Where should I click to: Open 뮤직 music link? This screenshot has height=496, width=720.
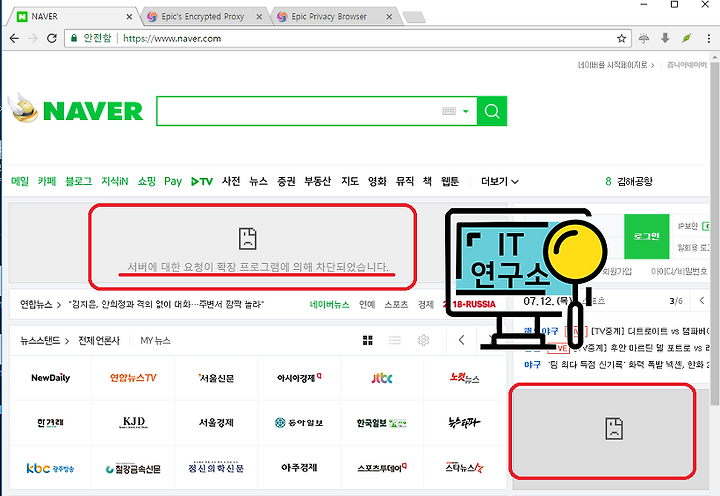[x=405, y=181]
